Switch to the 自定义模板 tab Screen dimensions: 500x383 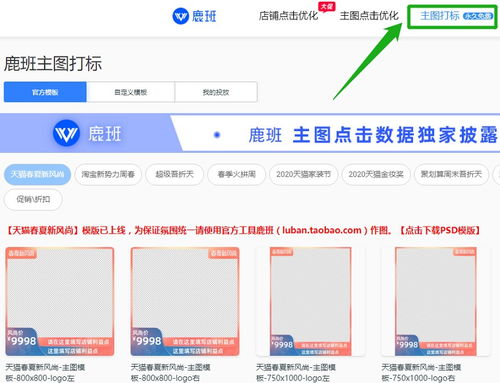[131, 92]
